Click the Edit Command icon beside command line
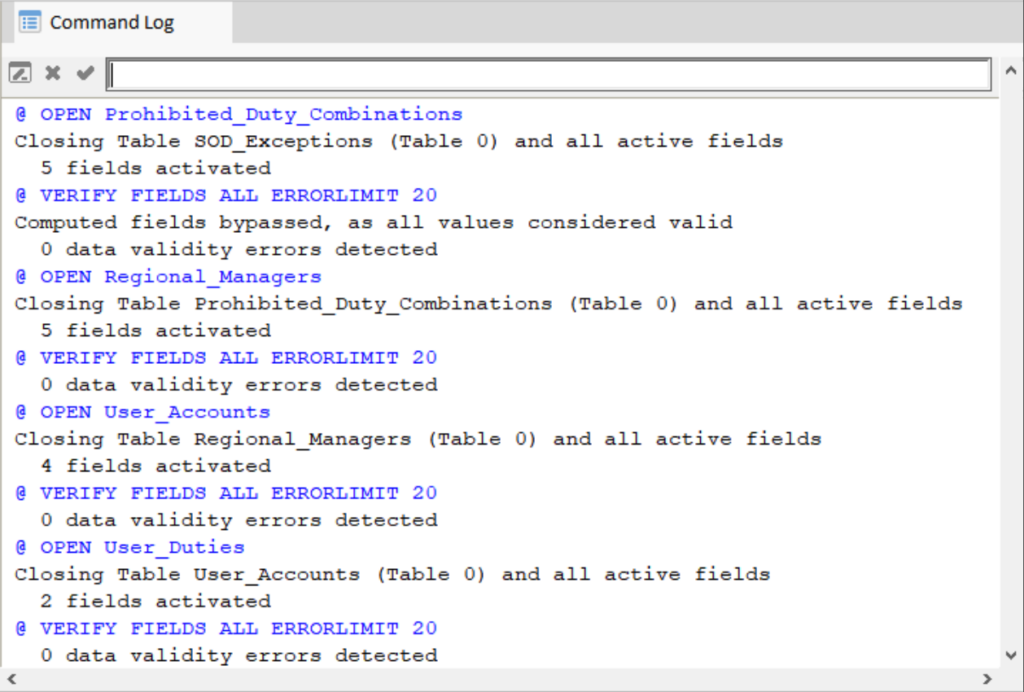The height and width of the screenshot is (692, 1024). click(x=20, y=73)
